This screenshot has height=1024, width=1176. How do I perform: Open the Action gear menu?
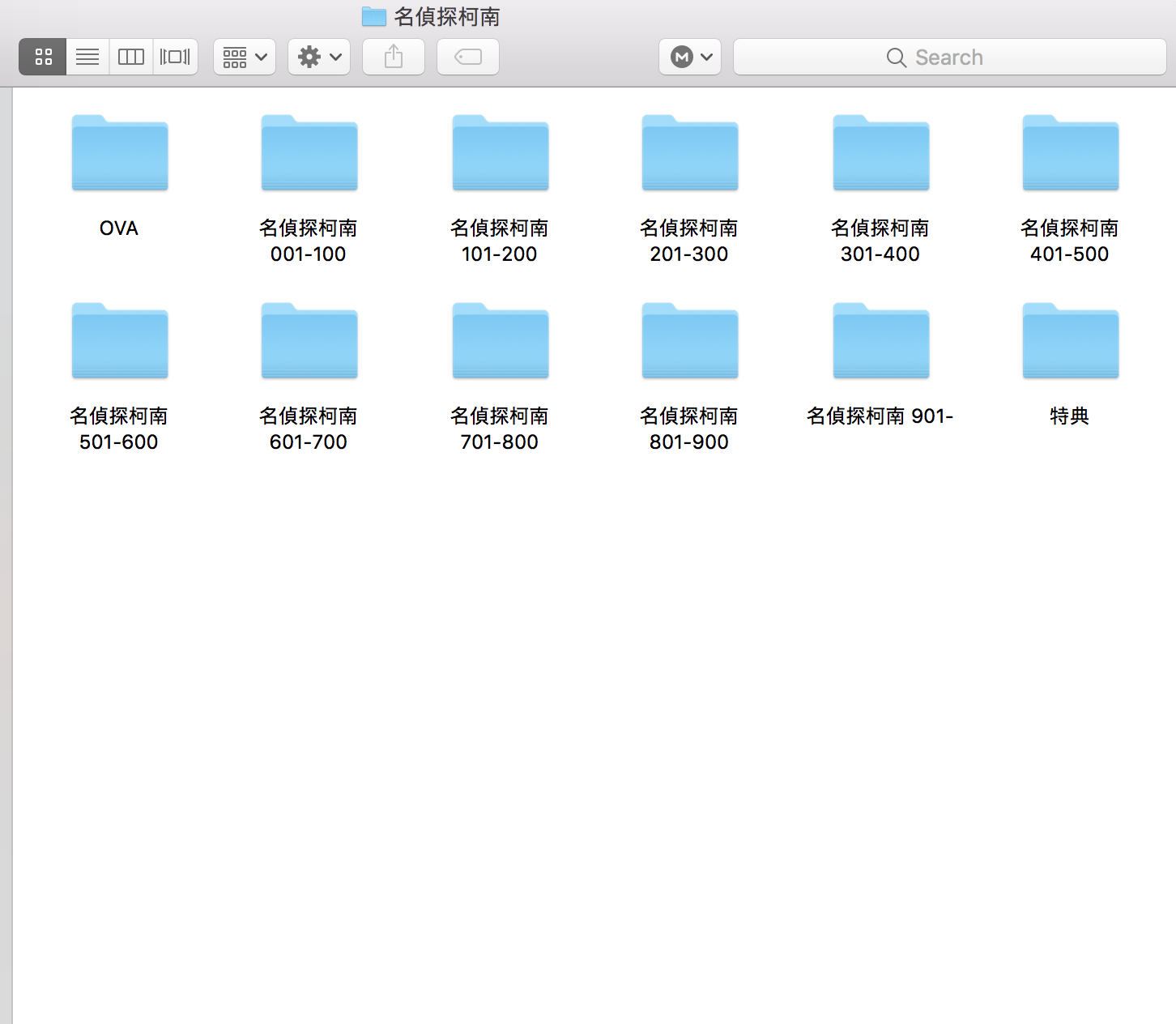pos(319,57)
